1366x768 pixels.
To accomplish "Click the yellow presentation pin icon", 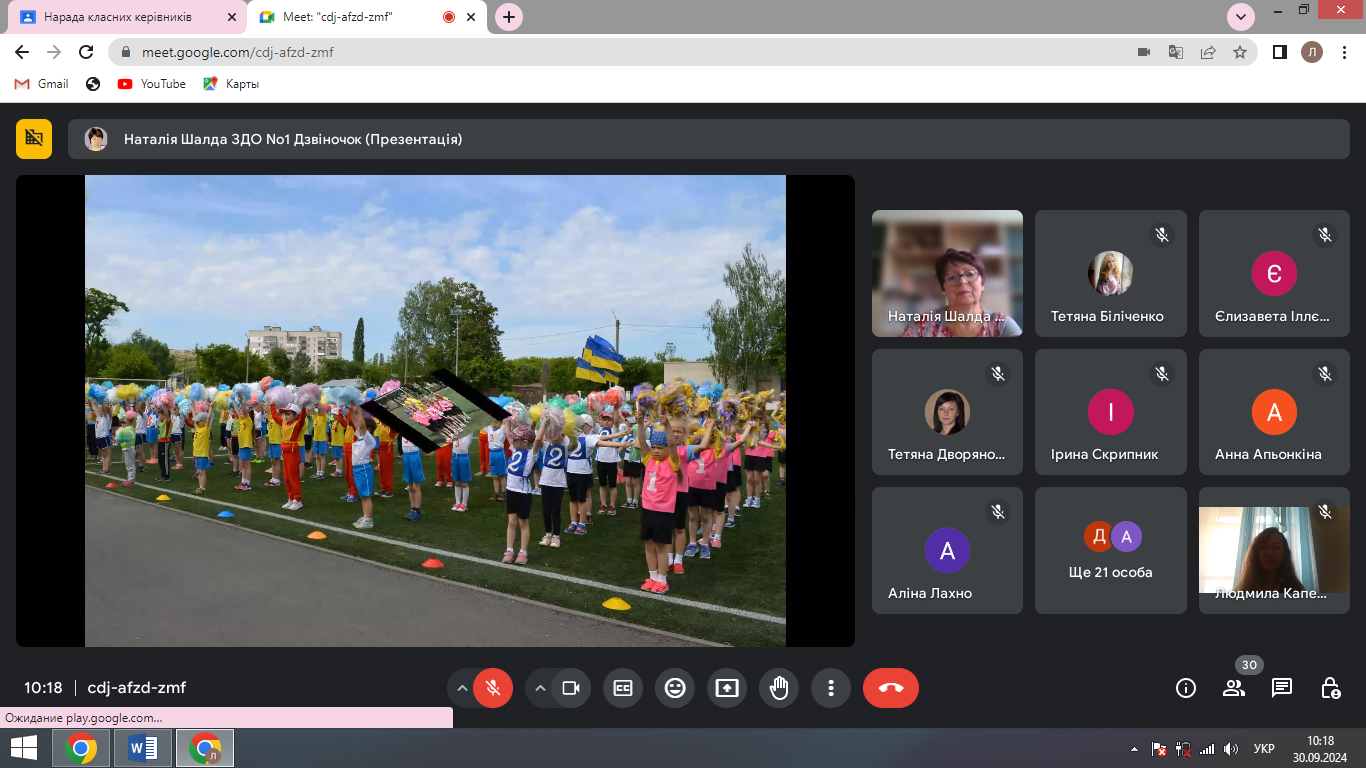I will pyautogui.click(x=34, y=139).
